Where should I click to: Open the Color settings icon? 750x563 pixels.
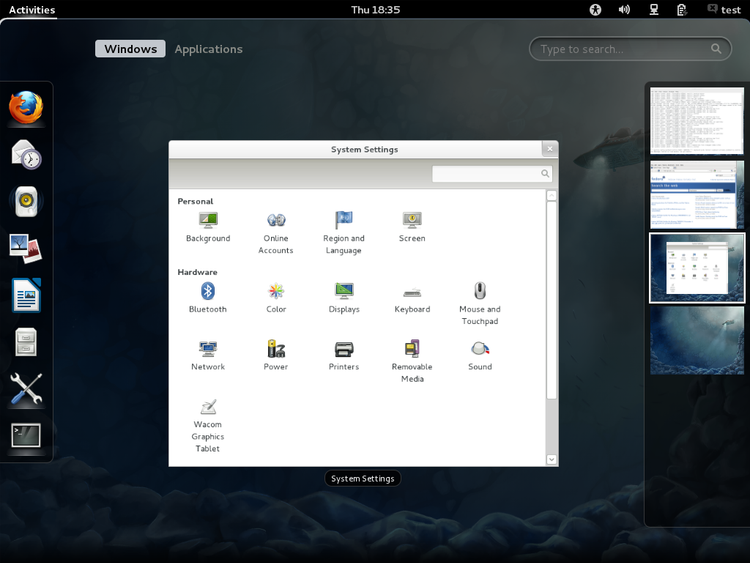coord(276,292)
